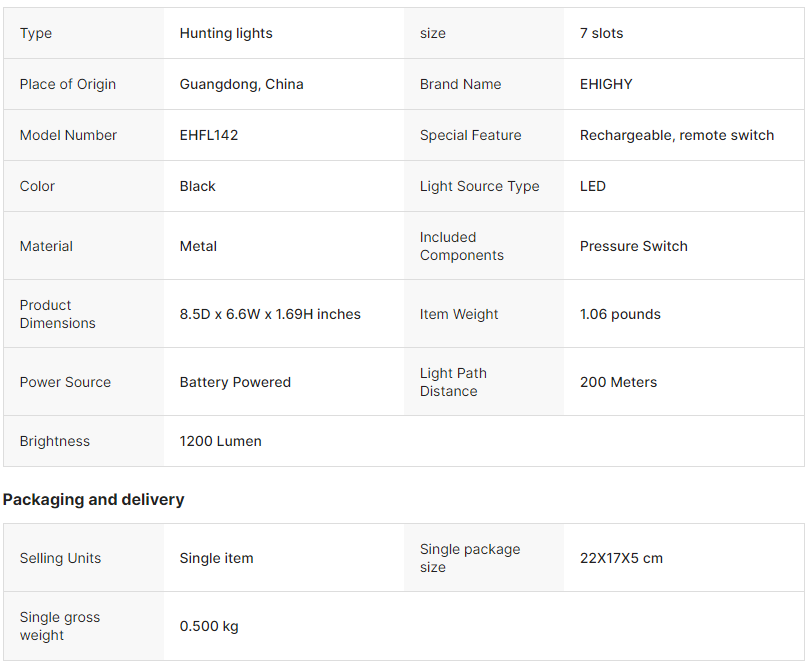Click the "1.06 pounds" item weight
This screenshot has height=667, width=809.
coord(620,314)
